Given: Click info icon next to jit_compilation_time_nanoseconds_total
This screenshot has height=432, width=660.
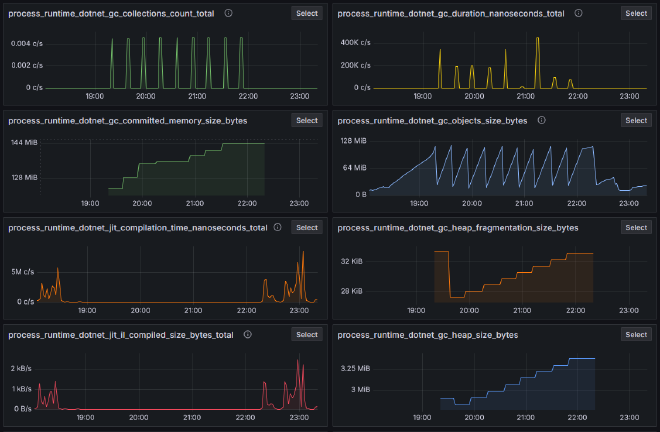Looking at the screenshot, I should coord(280,228).
